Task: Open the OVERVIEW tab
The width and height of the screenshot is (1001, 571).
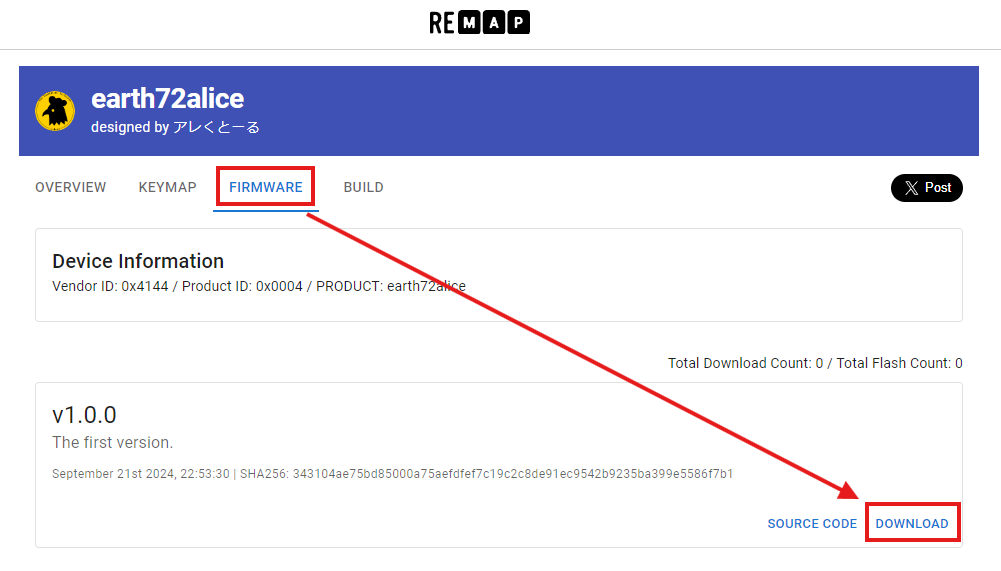Action: [x=70, y=187]
